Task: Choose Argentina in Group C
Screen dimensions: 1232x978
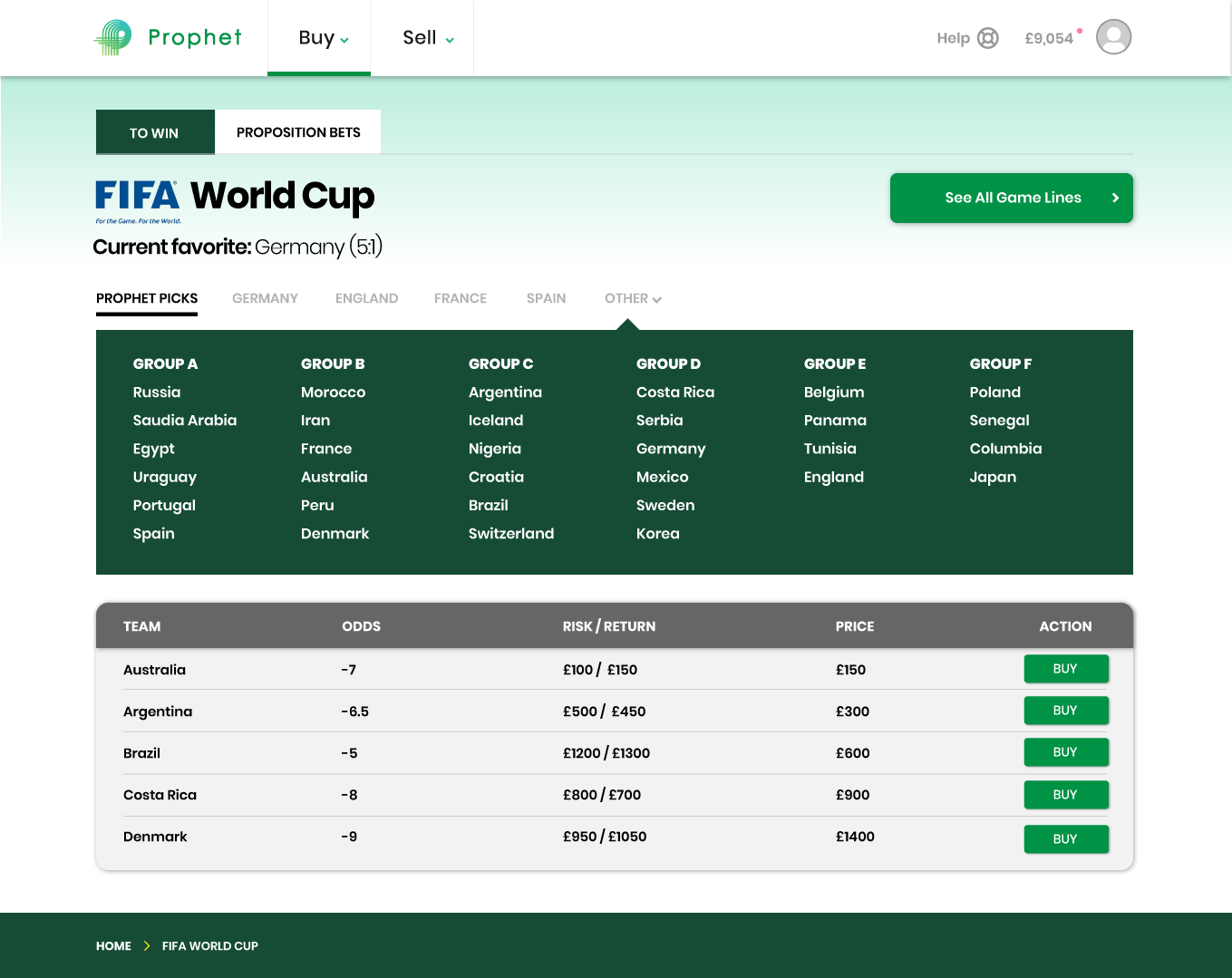Action: 505,392
